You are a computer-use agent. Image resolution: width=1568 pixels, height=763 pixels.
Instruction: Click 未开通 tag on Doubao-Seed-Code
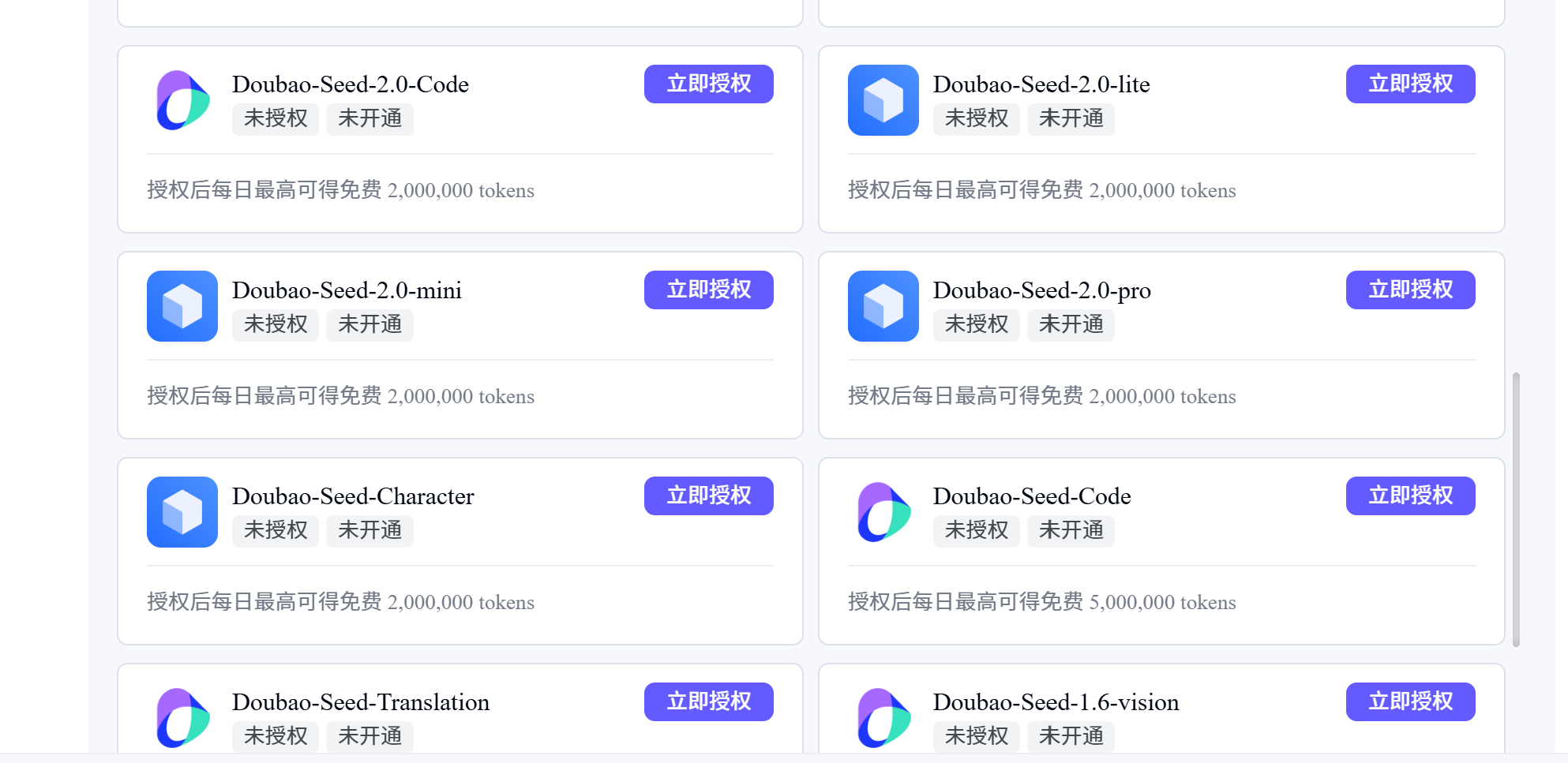(x=1071, y=531)
